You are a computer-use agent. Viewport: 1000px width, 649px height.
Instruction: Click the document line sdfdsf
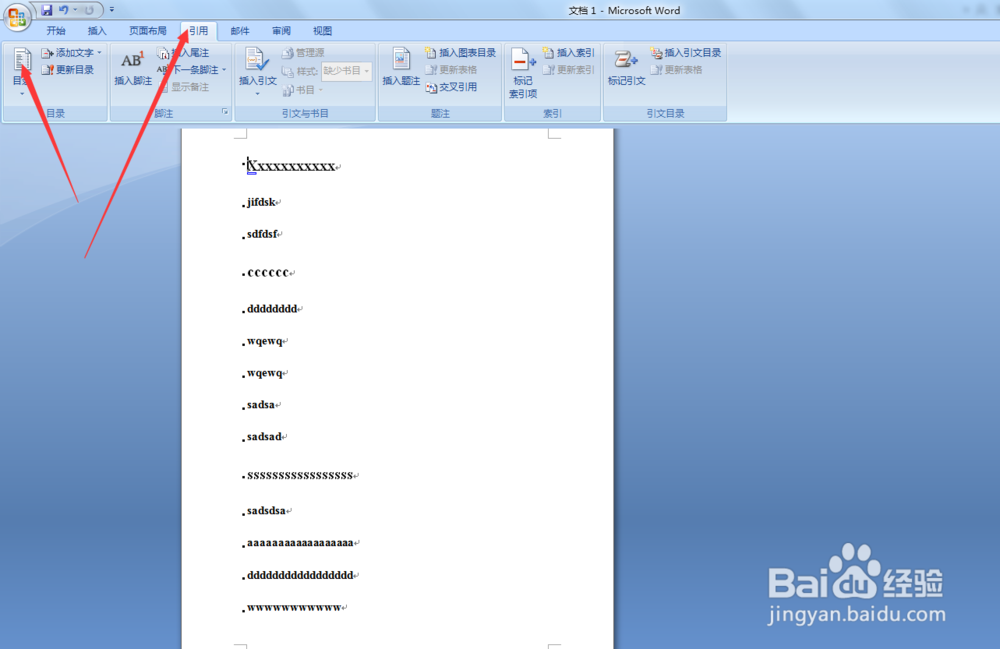pyautogui.click(x=262, y=234)
